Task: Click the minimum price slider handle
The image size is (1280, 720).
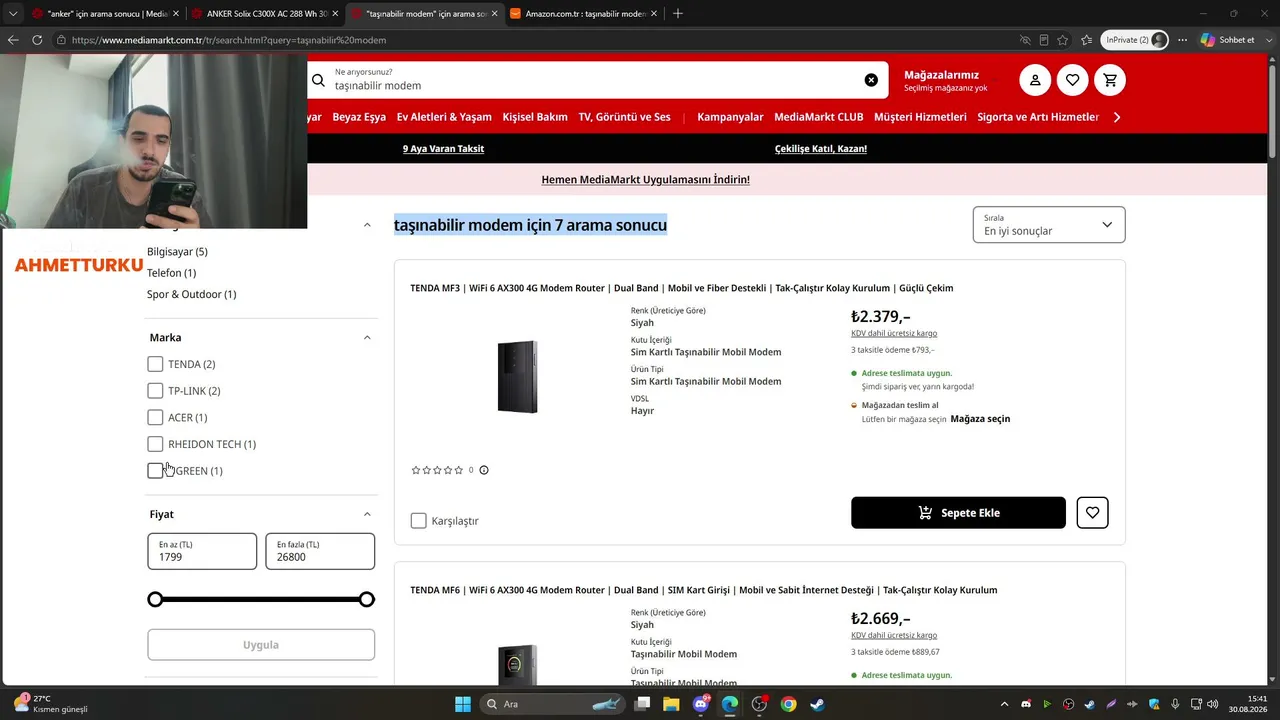Action: (155, 599)
